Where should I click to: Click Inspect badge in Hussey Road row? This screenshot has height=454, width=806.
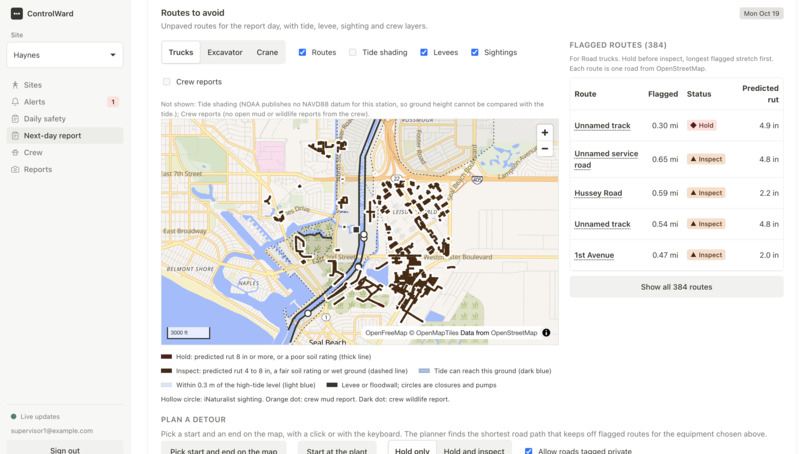coord(706,193)
